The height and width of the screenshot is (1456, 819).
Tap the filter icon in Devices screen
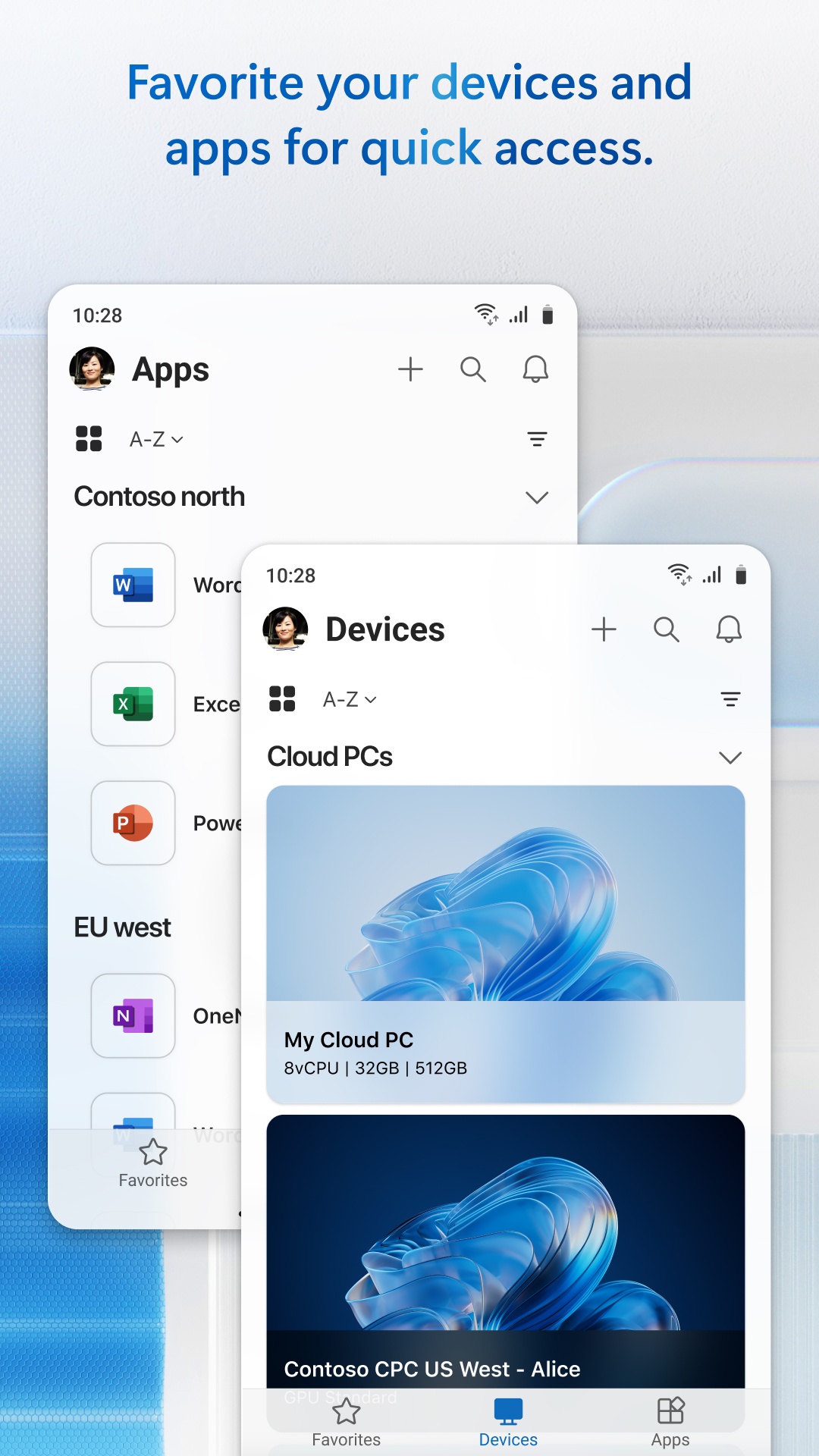click(x=730, y=699)
